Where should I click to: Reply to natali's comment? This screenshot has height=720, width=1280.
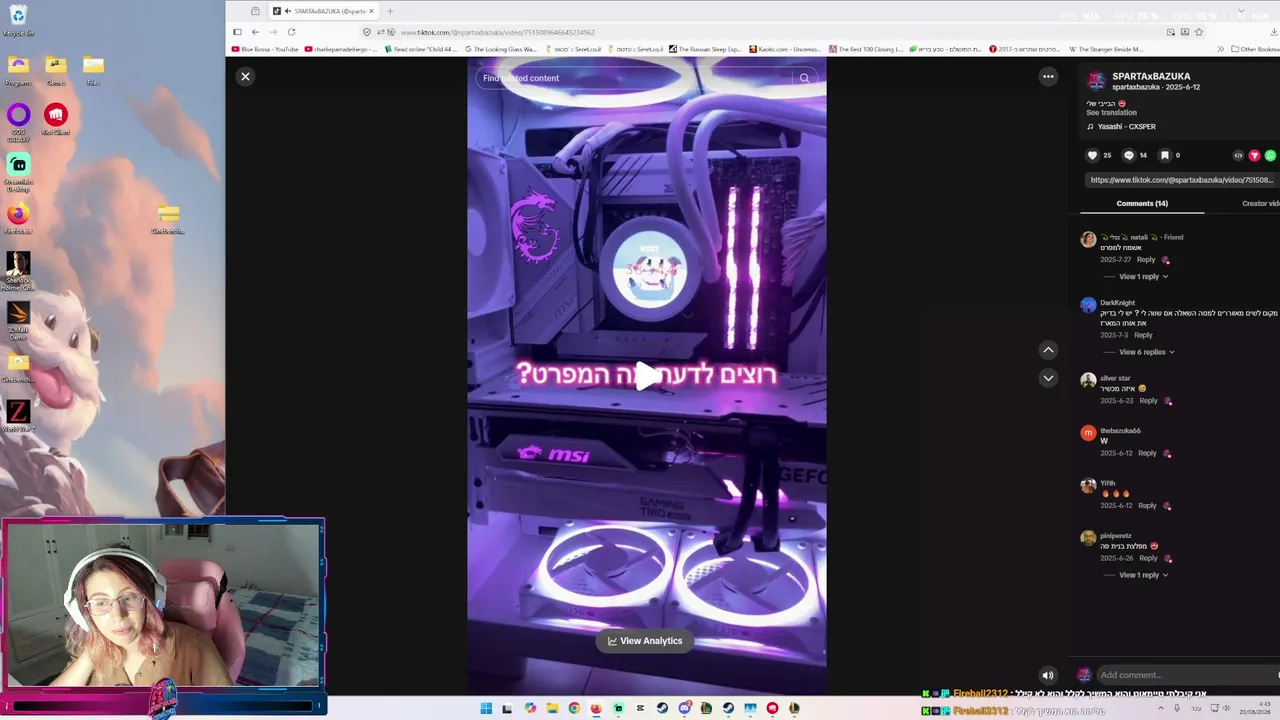[x=1146, y=260]
